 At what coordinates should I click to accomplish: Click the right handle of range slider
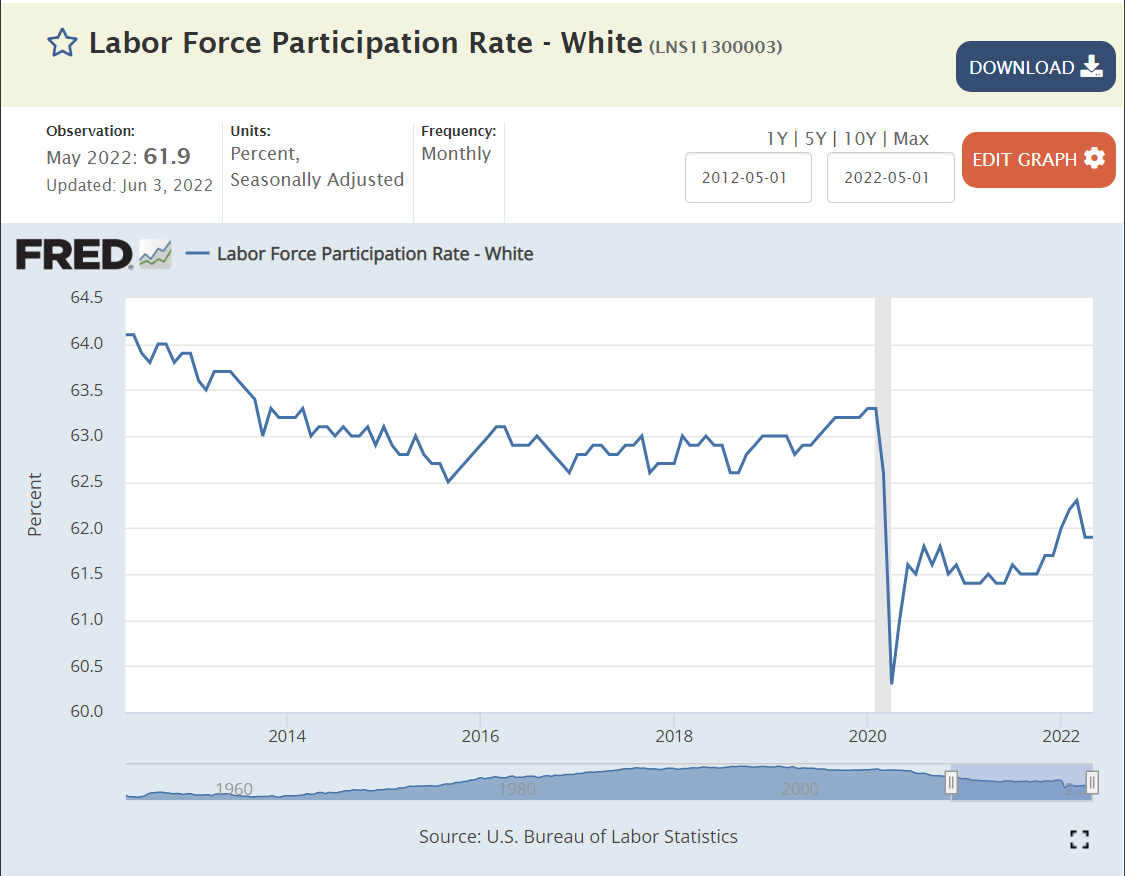pos(1092,782)
